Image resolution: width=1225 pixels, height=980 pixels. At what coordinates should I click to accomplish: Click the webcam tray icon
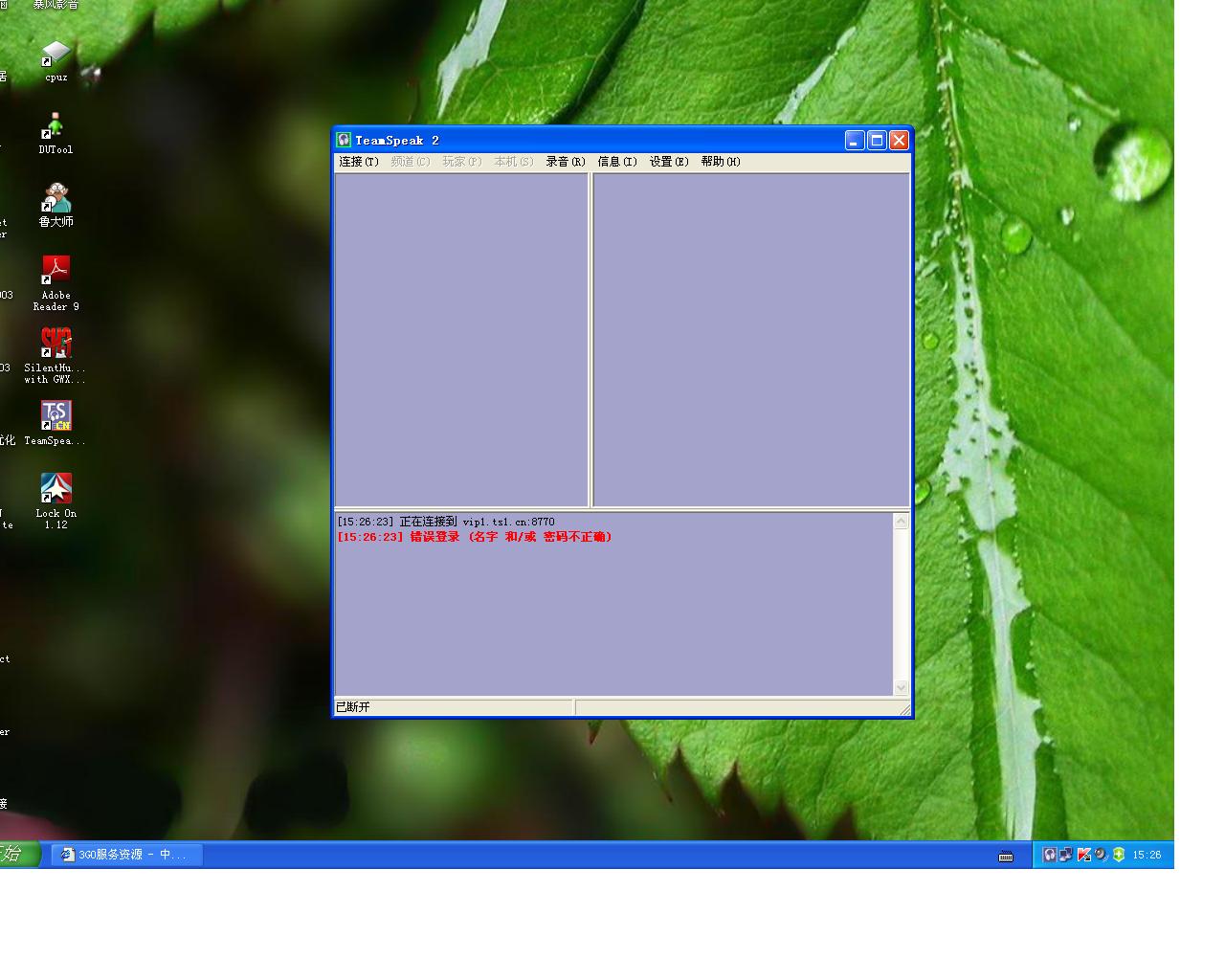1101,855
